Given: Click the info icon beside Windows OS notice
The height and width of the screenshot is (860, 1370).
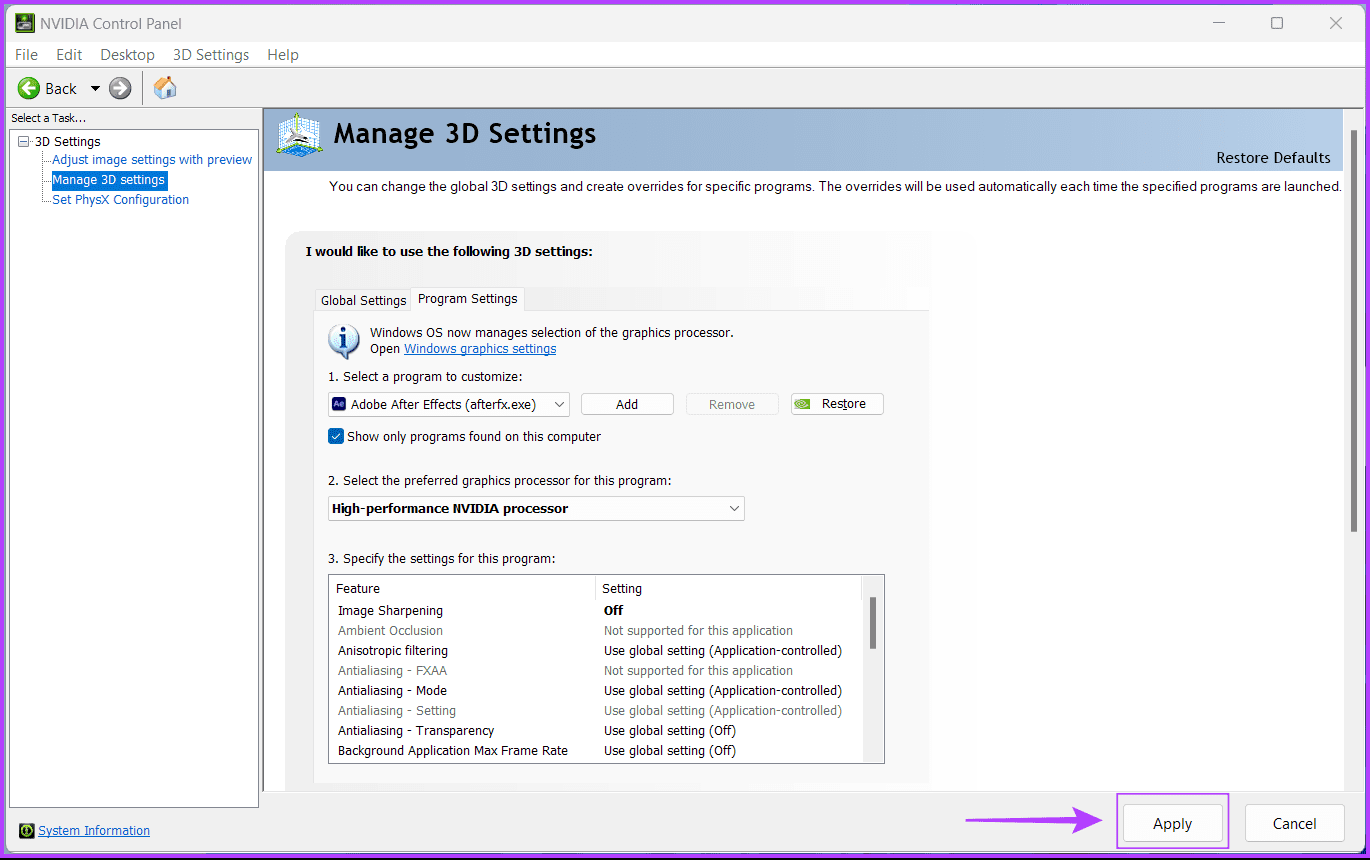Looking at the screenshot, I should [x=344, y=341].
